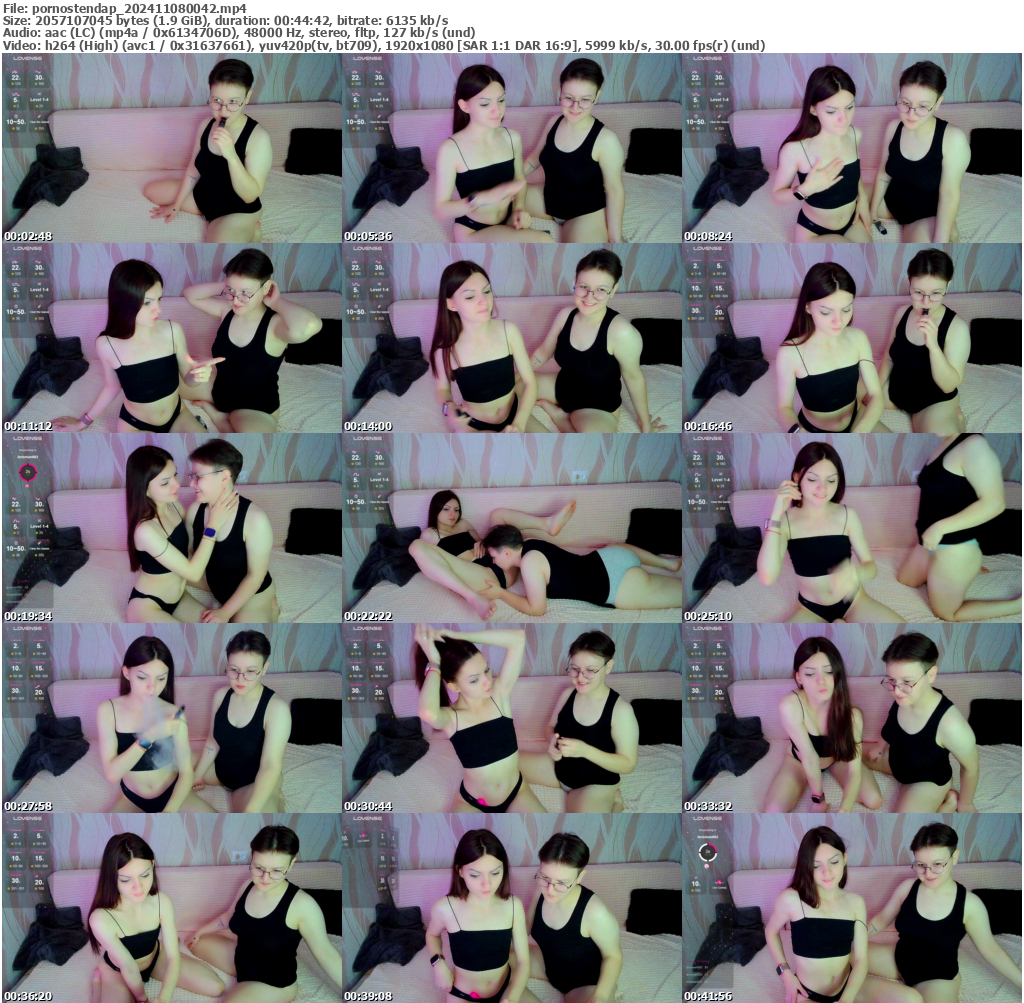The height and width of the screenshot is (1003, 1024).
Task: Click the lock icon above the 10~50 tier
Action: tap(15, 116)
